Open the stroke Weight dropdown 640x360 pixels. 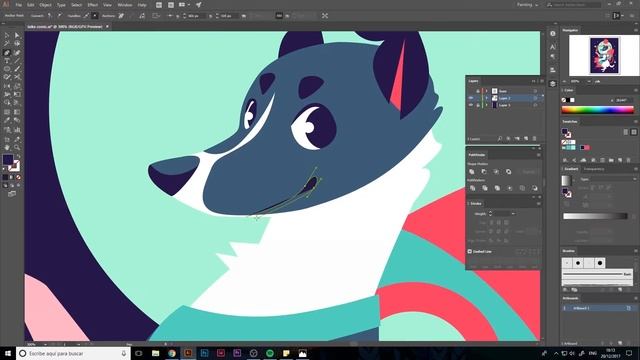(x=513, y=214)
